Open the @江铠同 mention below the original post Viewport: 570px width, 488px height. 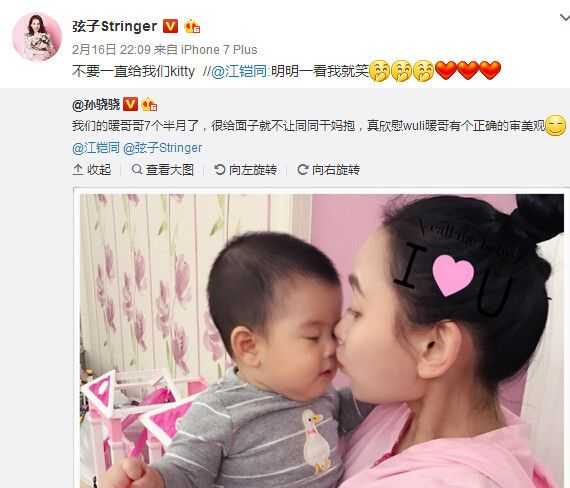click(x=96, y=148)
